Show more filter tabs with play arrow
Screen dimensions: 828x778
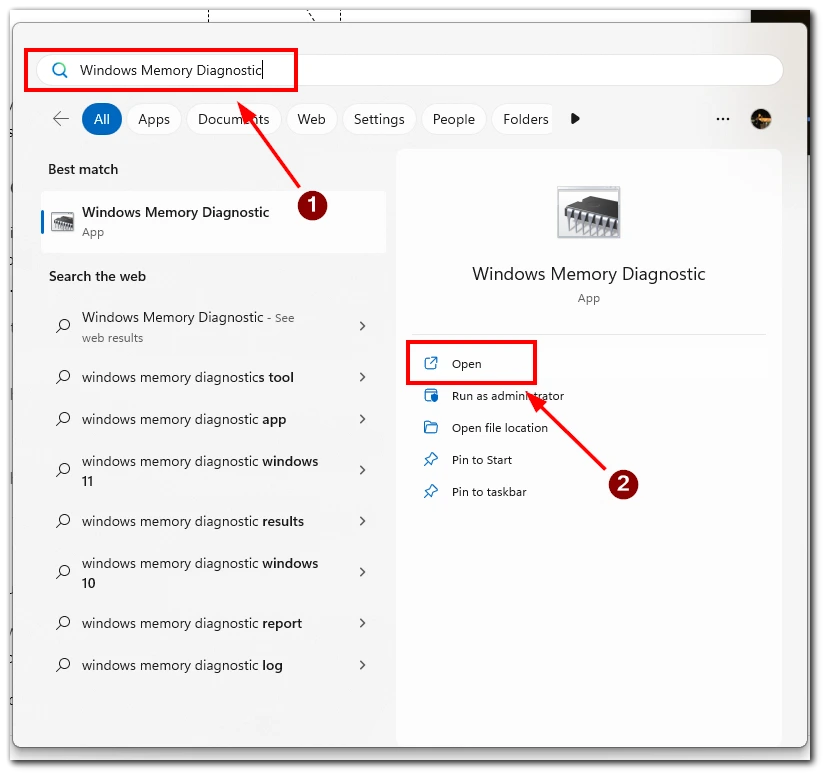[575, 119]
